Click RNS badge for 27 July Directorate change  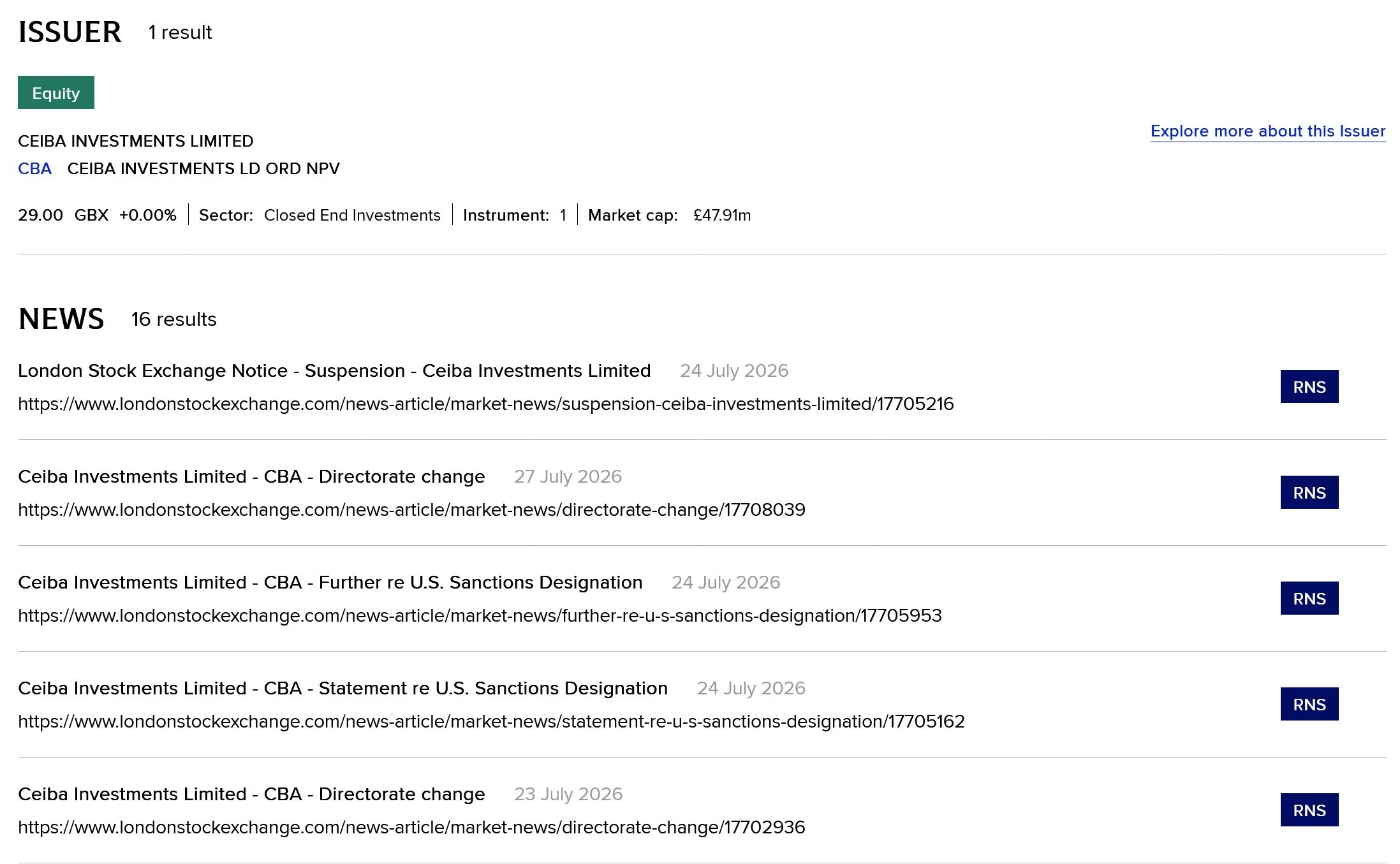tap(1309, 492)
